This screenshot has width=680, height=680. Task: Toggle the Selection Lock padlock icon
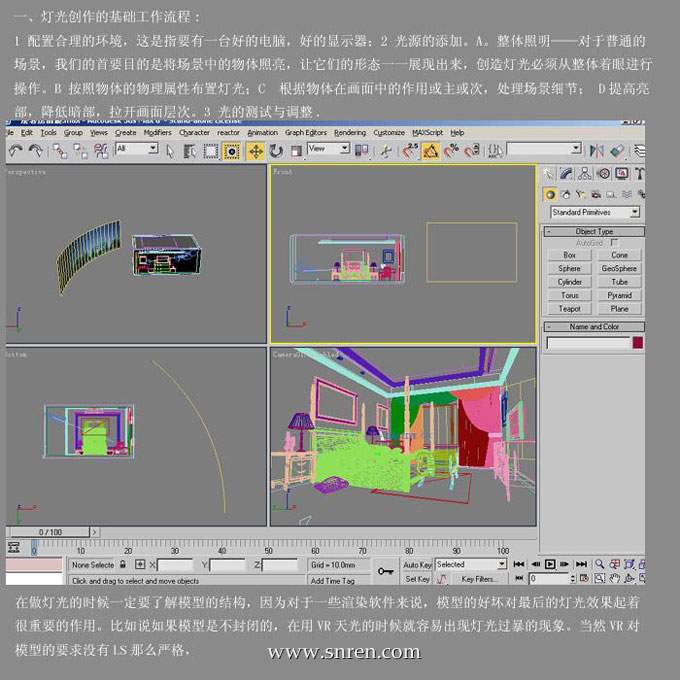click(123, 564)
